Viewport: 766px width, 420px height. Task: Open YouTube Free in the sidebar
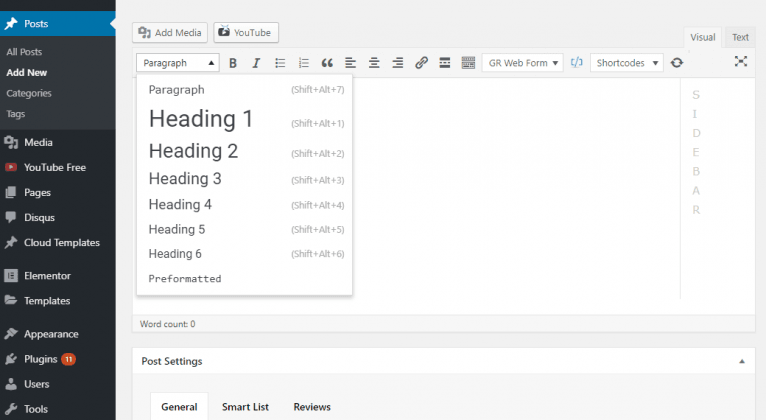pyautogui.click(x=58, y=167)
